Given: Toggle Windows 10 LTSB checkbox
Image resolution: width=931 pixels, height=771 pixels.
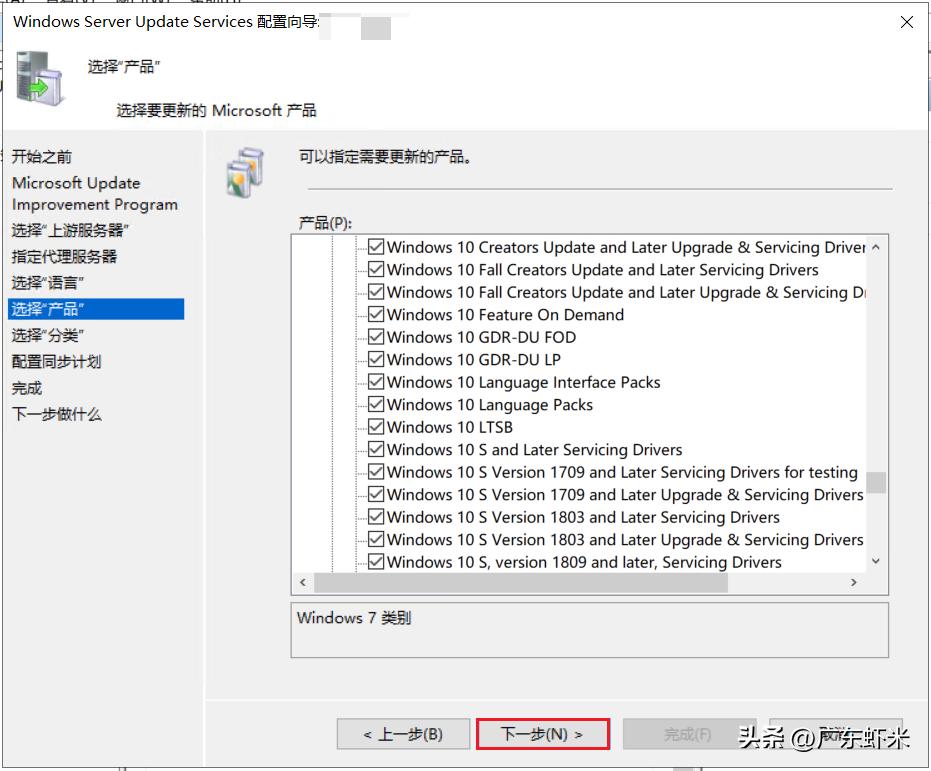Looking at the screenshot, I should click(x=376, y=427).
